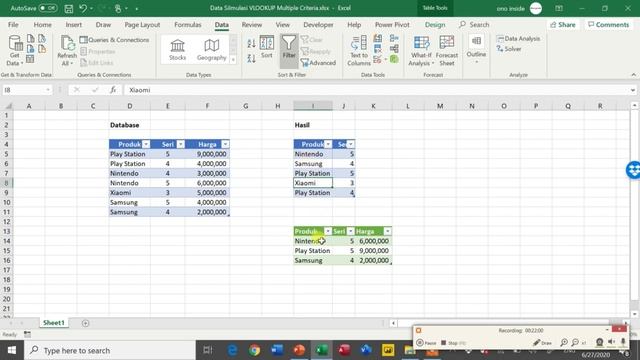
Task: Click the Dropbox badge icon
Action: 633,170
